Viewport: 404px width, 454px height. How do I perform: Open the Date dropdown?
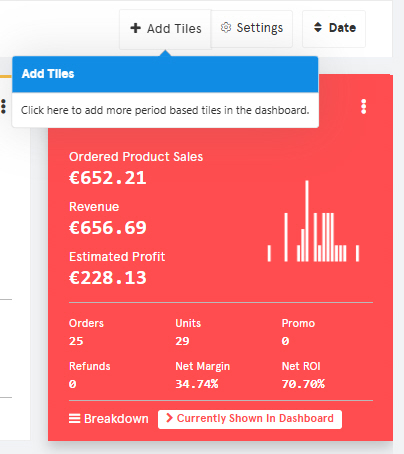pos(334,29)
